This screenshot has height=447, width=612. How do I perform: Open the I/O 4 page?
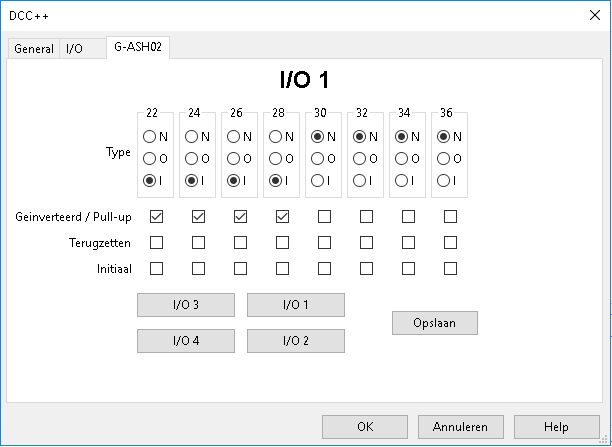(x=185, y=341)
